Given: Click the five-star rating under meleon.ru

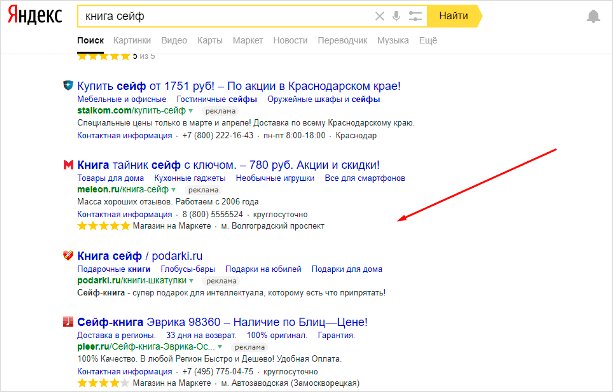Looking at the screenshot, I should (x=103, y=226).
